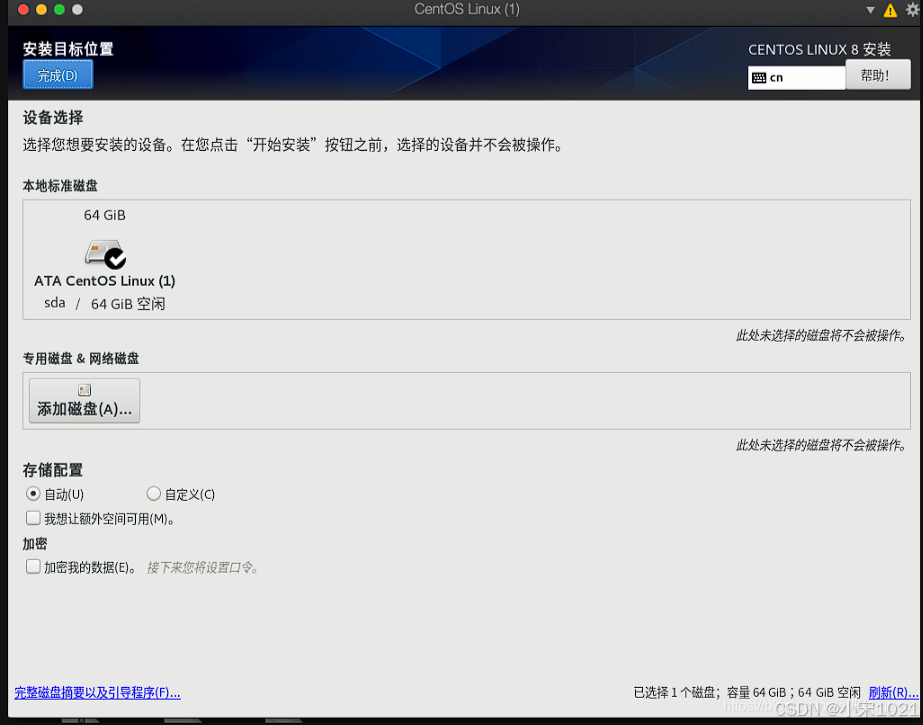Click the 添加磁盘(A)... add disk button
923x725 pixels.
pyautogui.click(x=84, y=400)
